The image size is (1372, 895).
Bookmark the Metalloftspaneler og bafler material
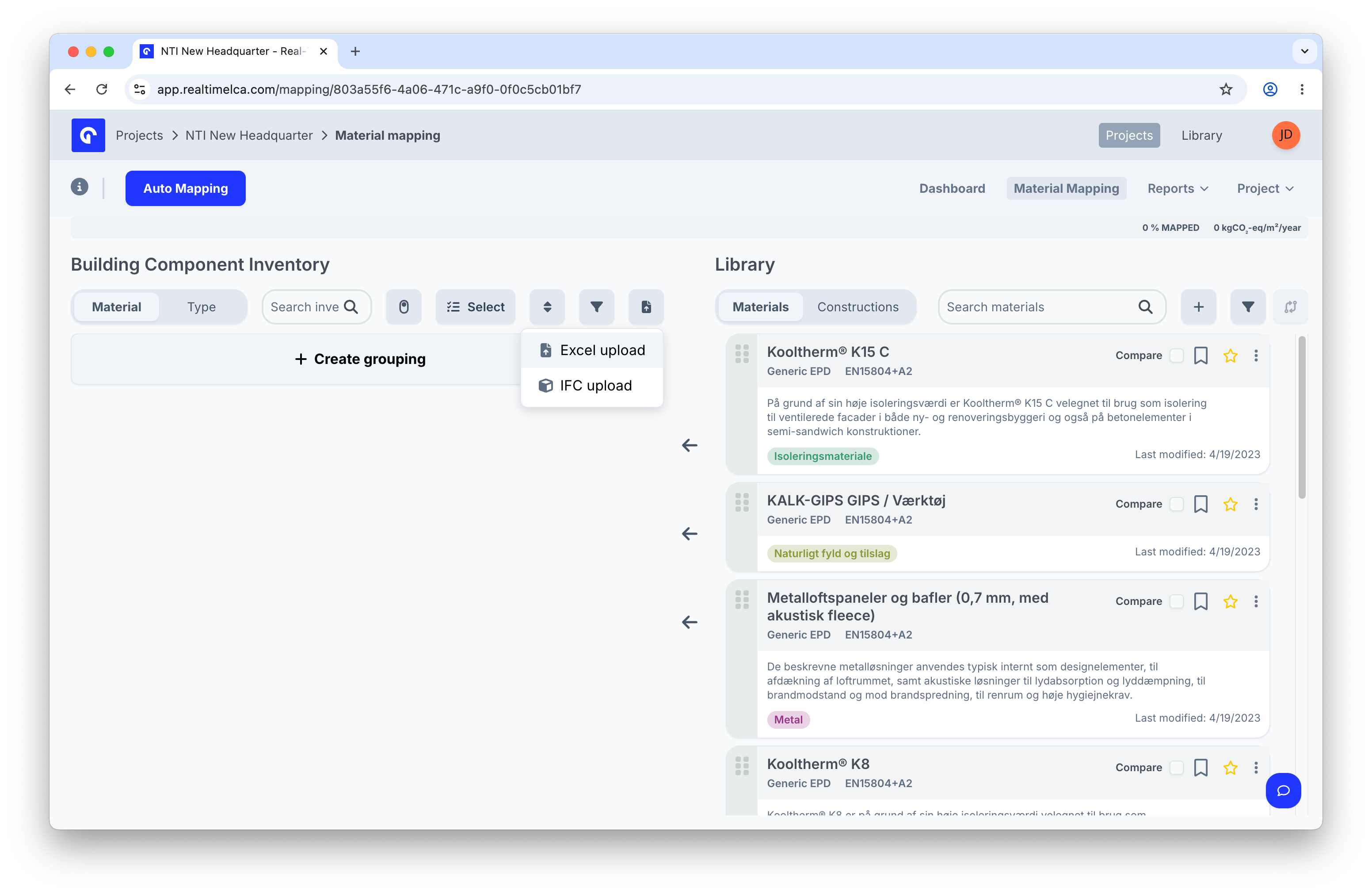tap(1201, 601)
